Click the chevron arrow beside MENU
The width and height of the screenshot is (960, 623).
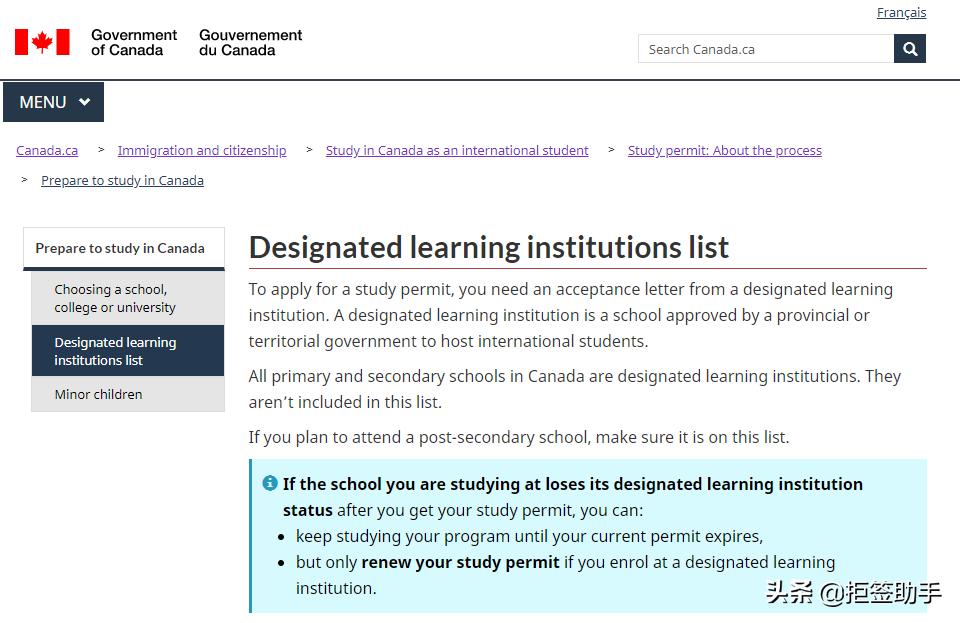85,102
